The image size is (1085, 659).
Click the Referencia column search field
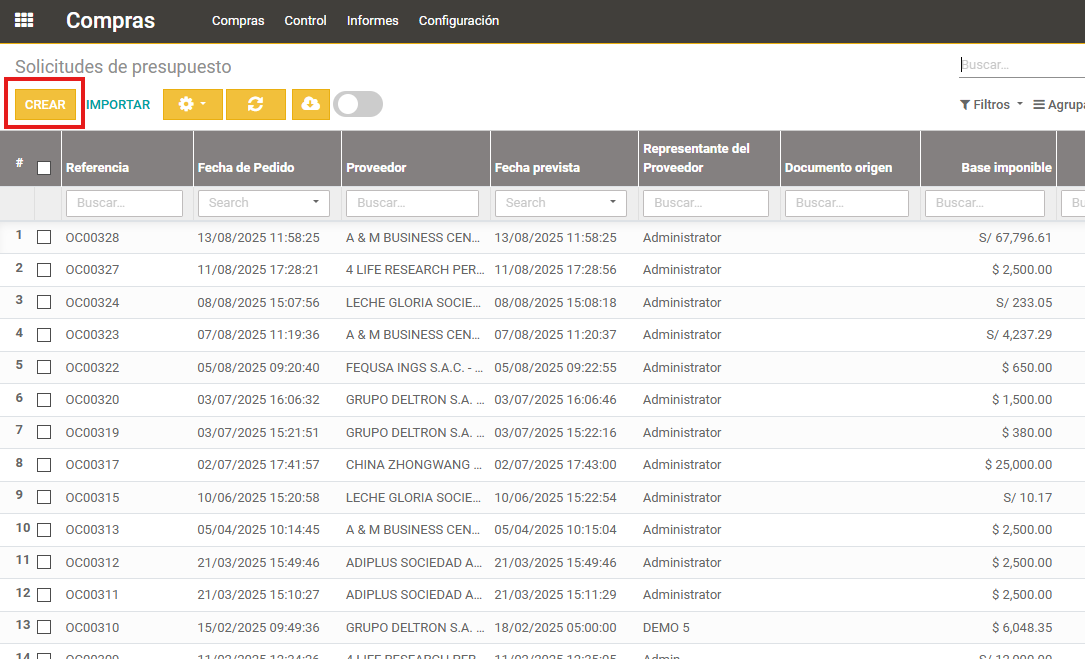coord(124,203)
